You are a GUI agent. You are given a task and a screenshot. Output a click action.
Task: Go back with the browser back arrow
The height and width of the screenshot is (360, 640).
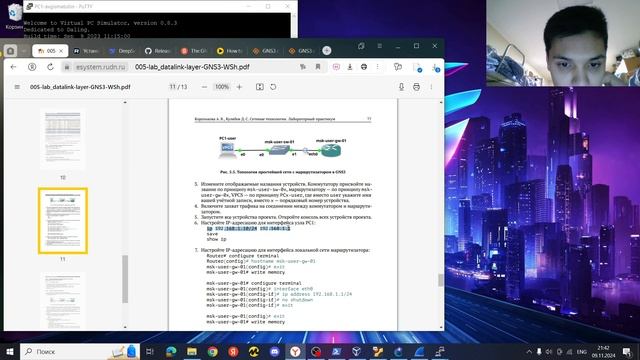pos(13,67)
